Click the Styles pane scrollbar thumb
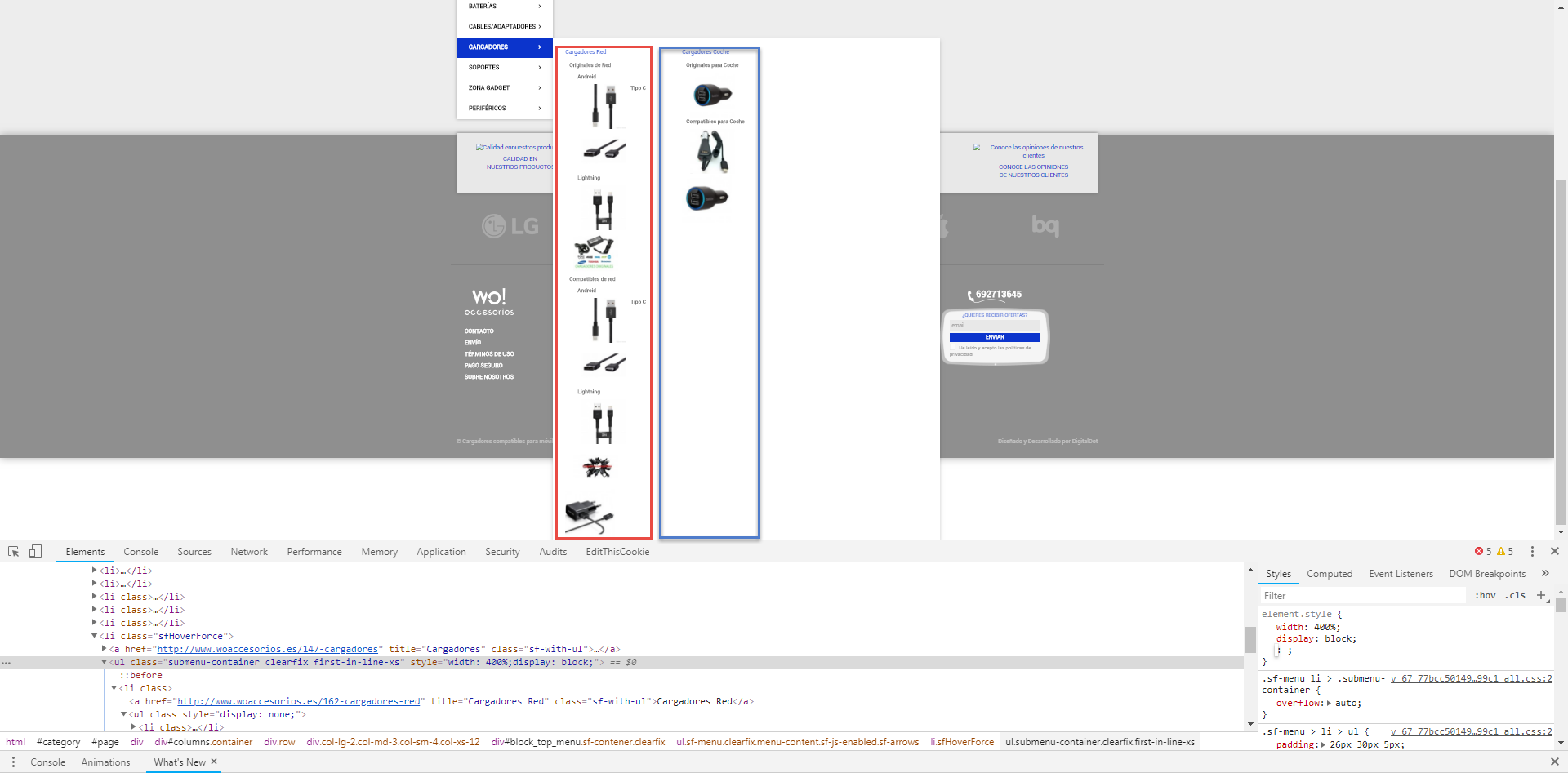 1561,605
